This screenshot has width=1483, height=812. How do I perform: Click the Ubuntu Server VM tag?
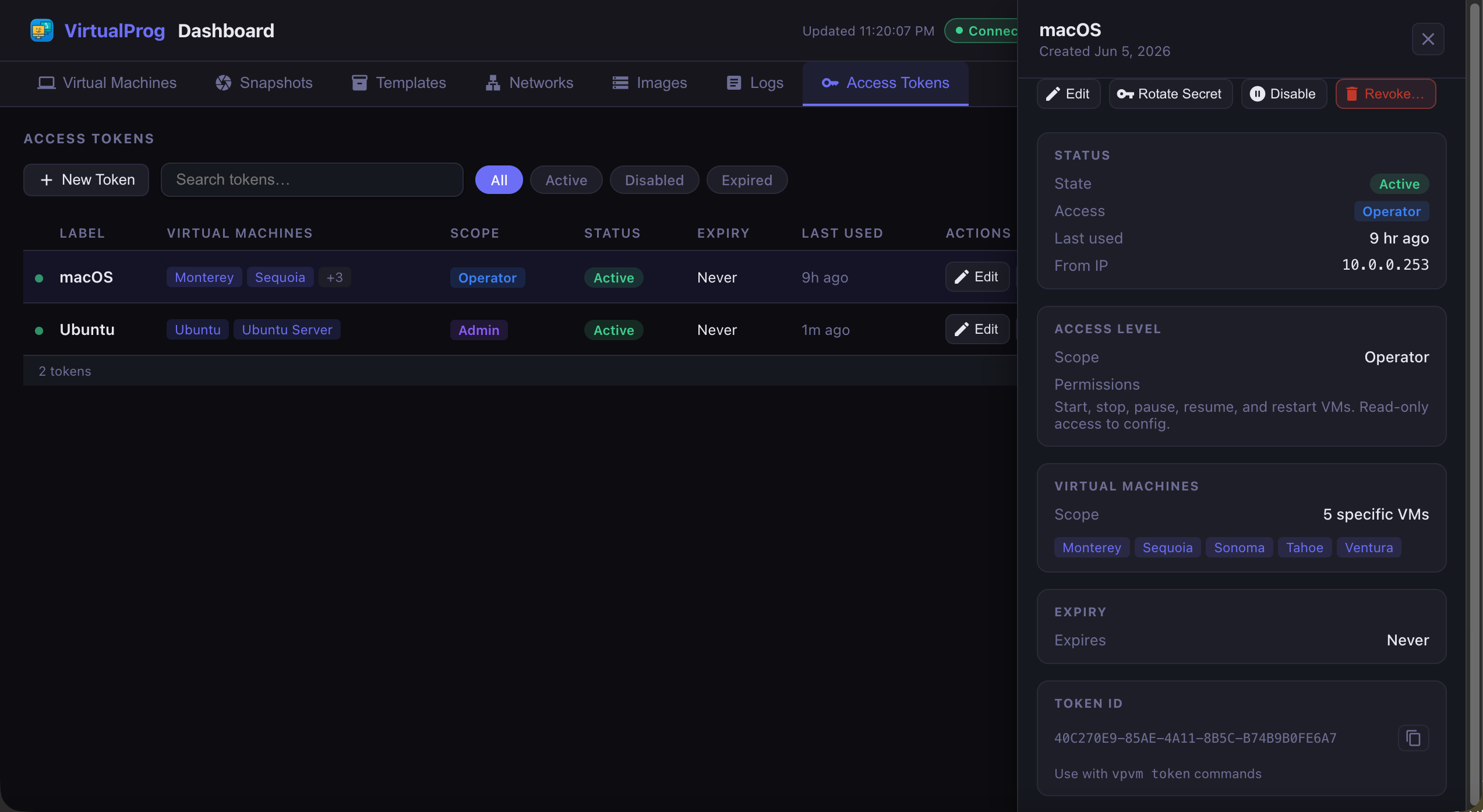pos(287,330)
